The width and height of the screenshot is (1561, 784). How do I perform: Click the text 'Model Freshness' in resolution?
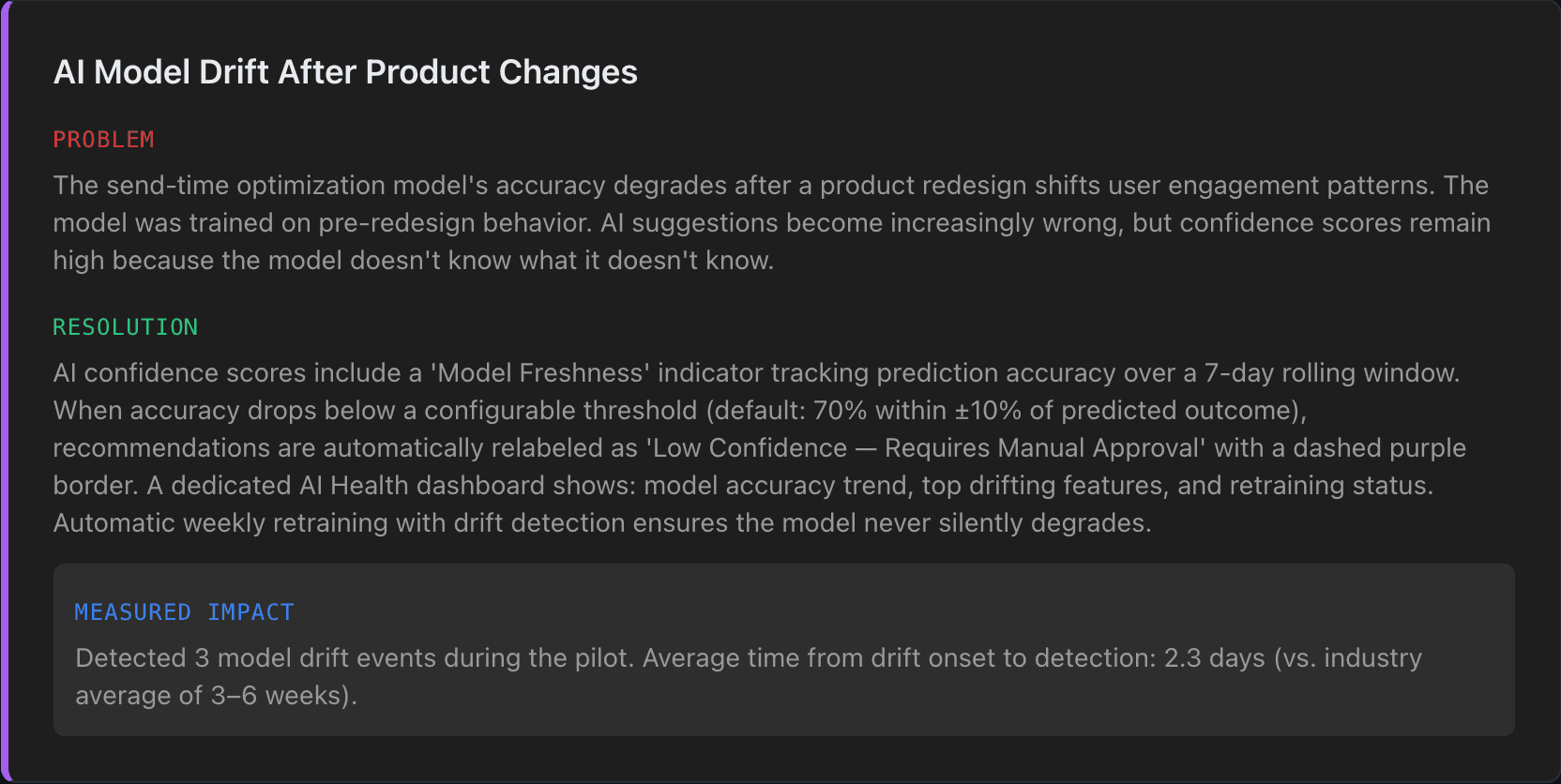pyautogui.click(x=540, y=373)
